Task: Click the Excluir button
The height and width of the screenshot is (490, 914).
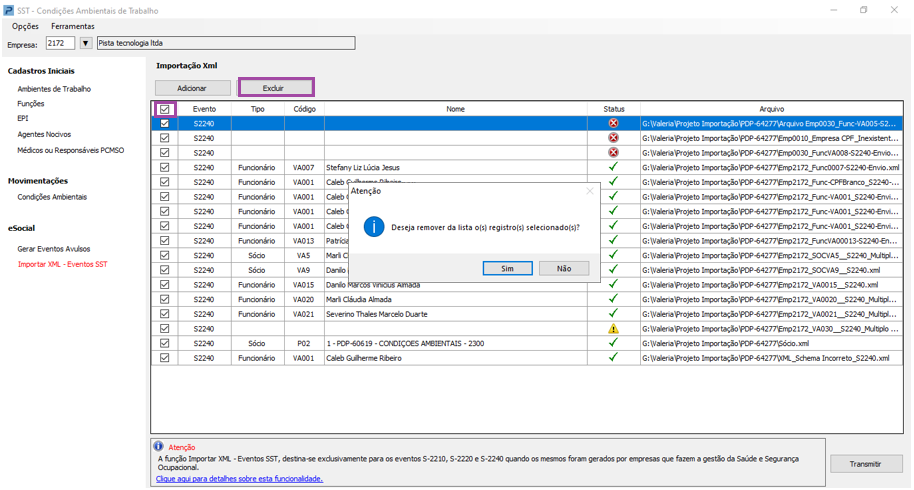Action: 273,88
